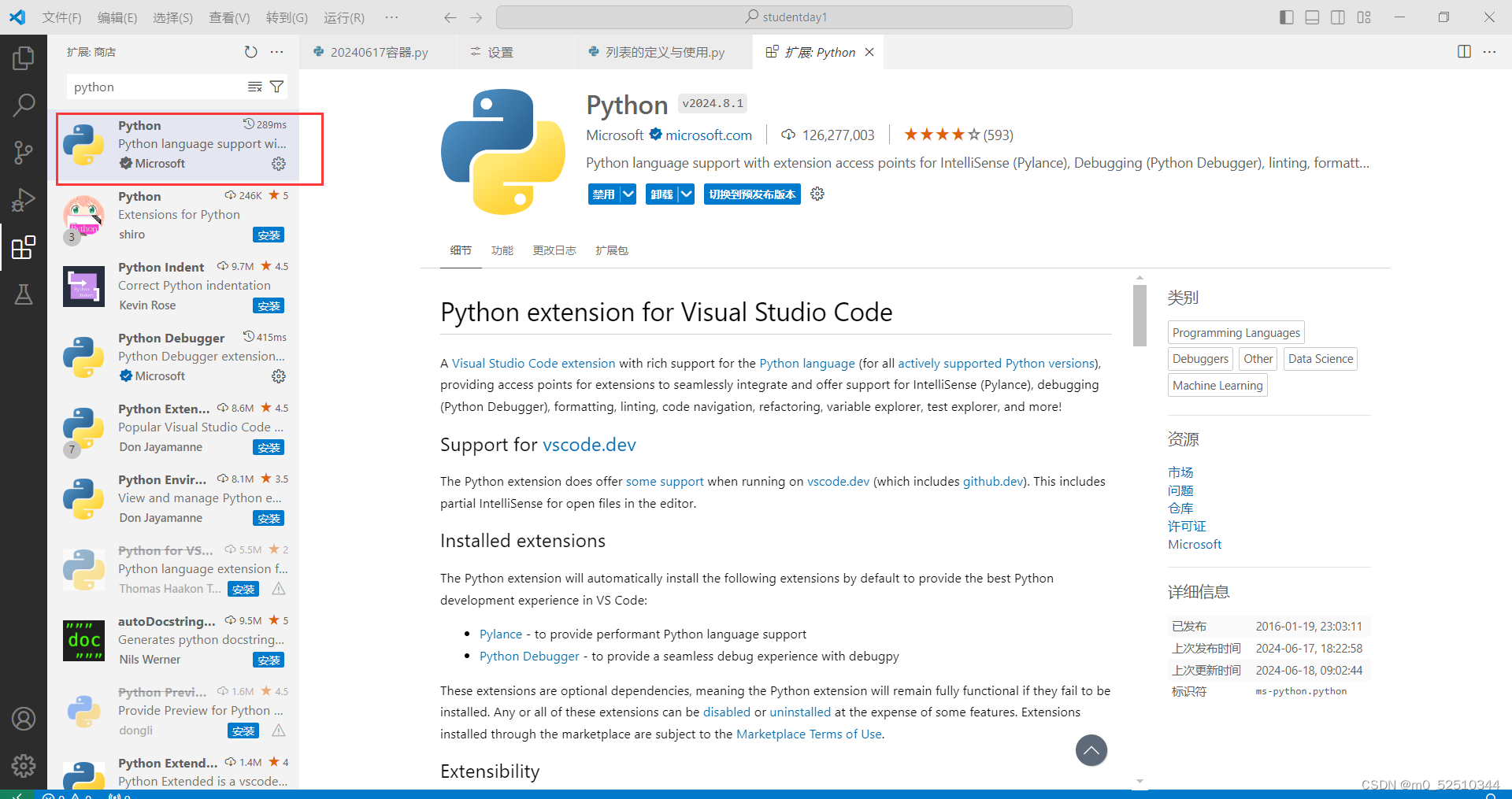Open manage gear for Microsoft Python extension

tap(279, 164)
